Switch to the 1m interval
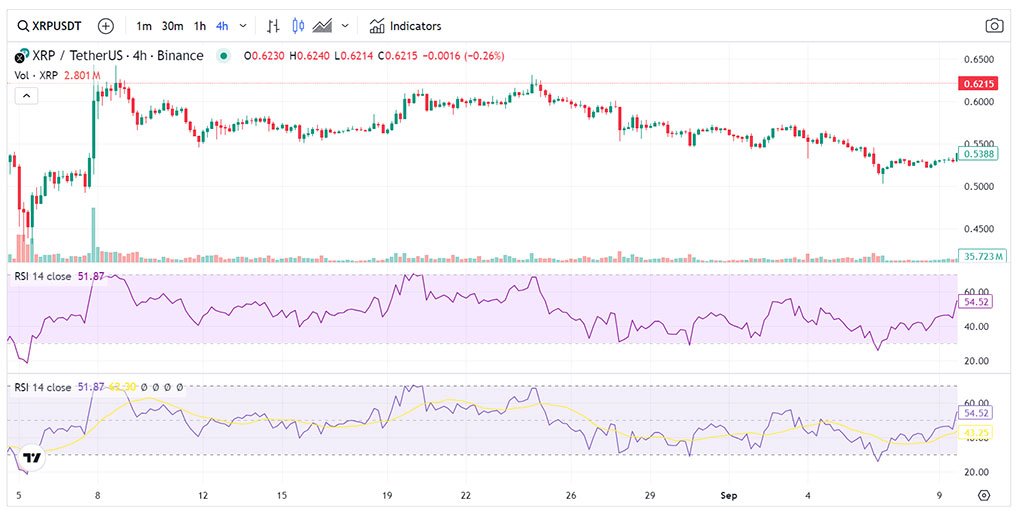 coord(144,26)
